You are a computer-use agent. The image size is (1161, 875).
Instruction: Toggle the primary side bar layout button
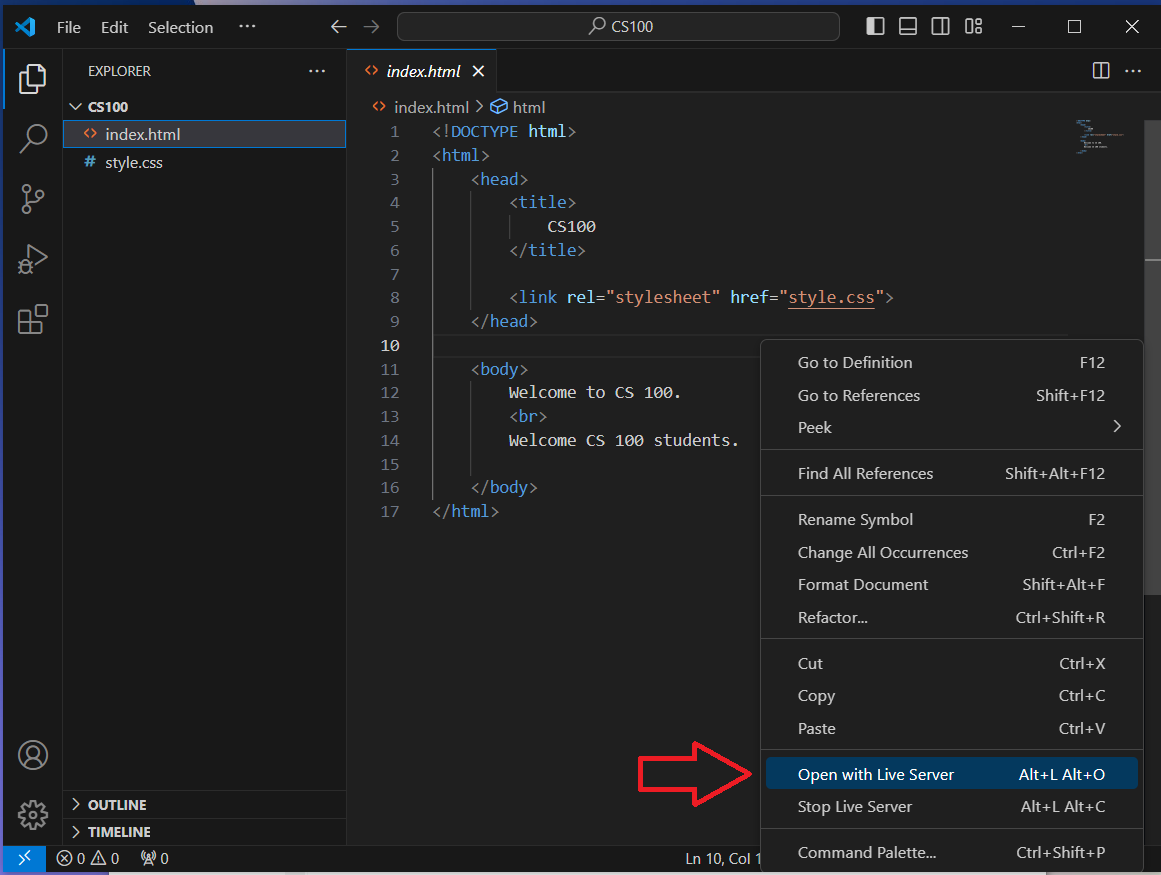pos(875,27)
